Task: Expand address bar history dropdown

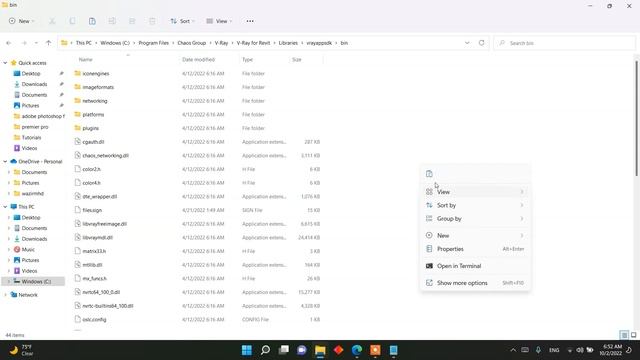Action: coord(467,43)
